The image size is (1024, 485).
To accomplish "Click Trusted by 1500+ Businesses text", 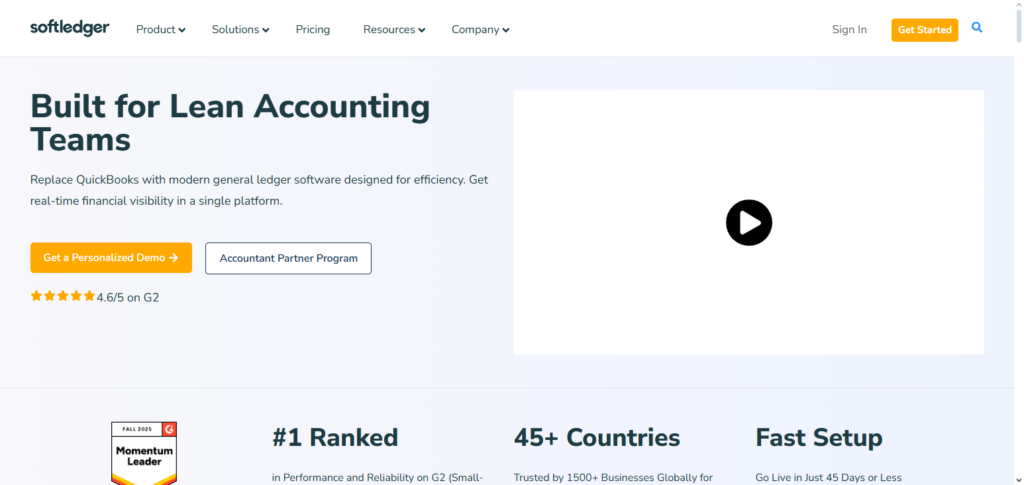I will (613, 478).
